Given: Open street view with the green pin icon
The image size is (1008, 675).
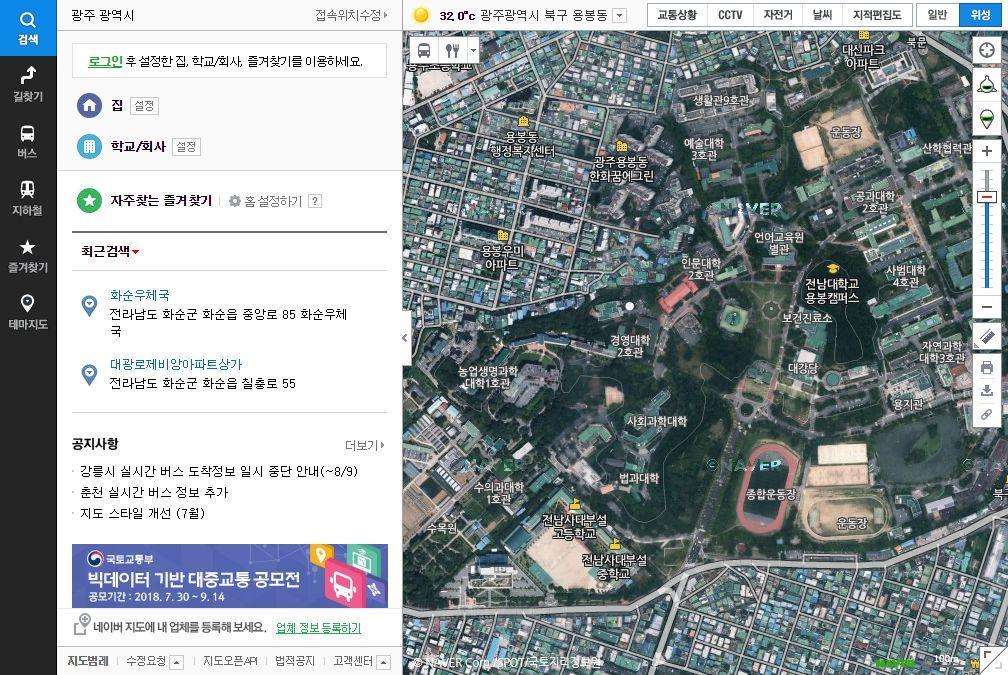Looking at the screenshot, I should point(989,118).
